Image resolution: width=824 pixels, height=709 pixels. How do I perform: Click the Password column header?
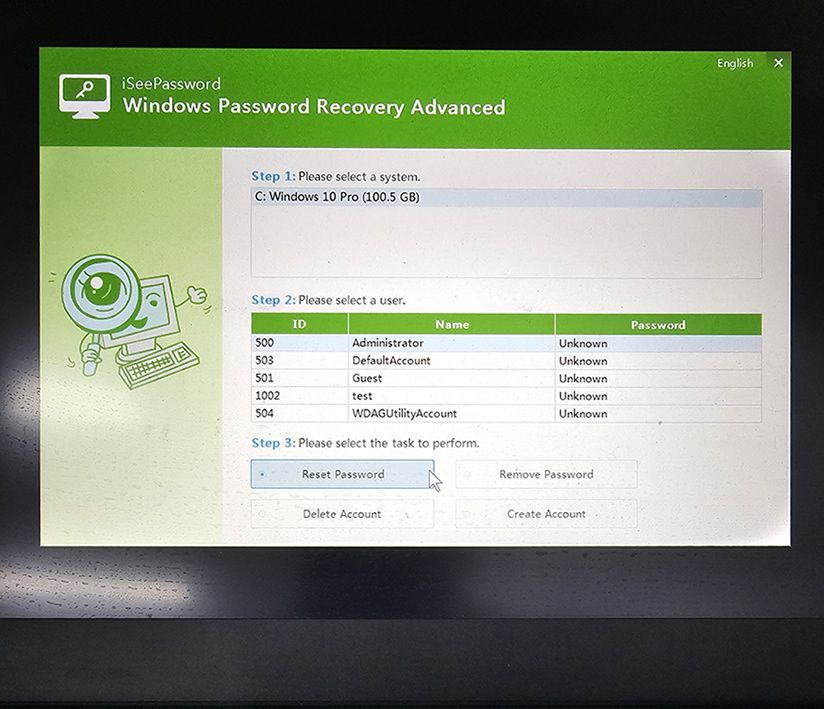[658, 325]
